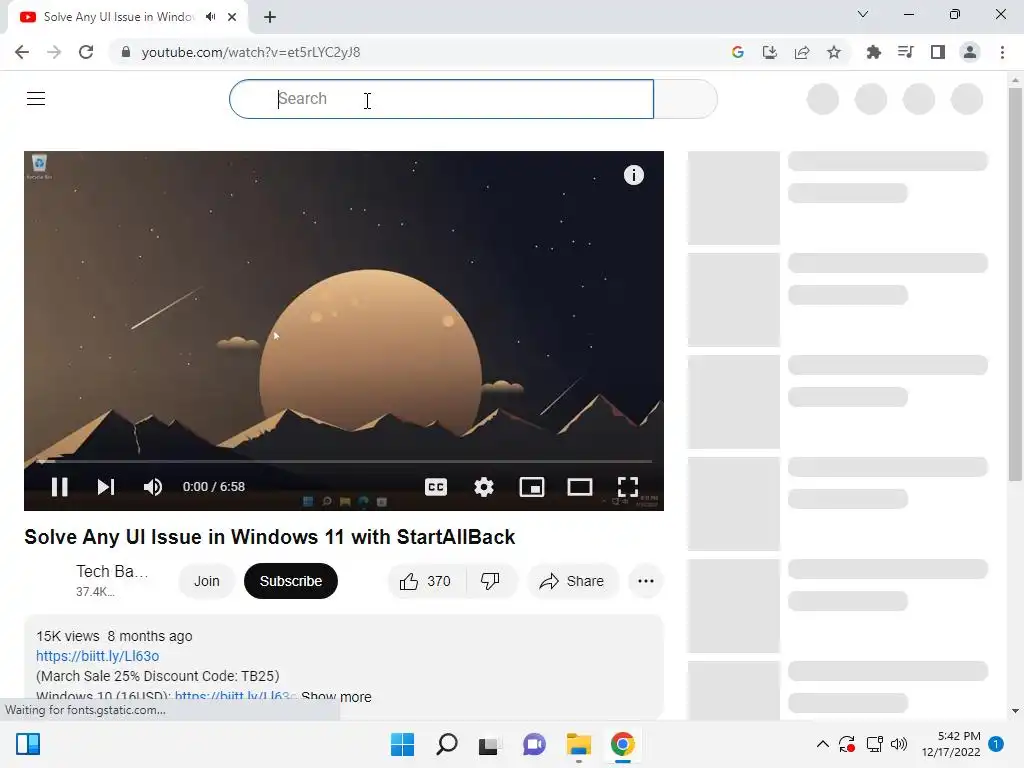Select the address bar URL
1024x768 pixels.
(x=251, y=52)
